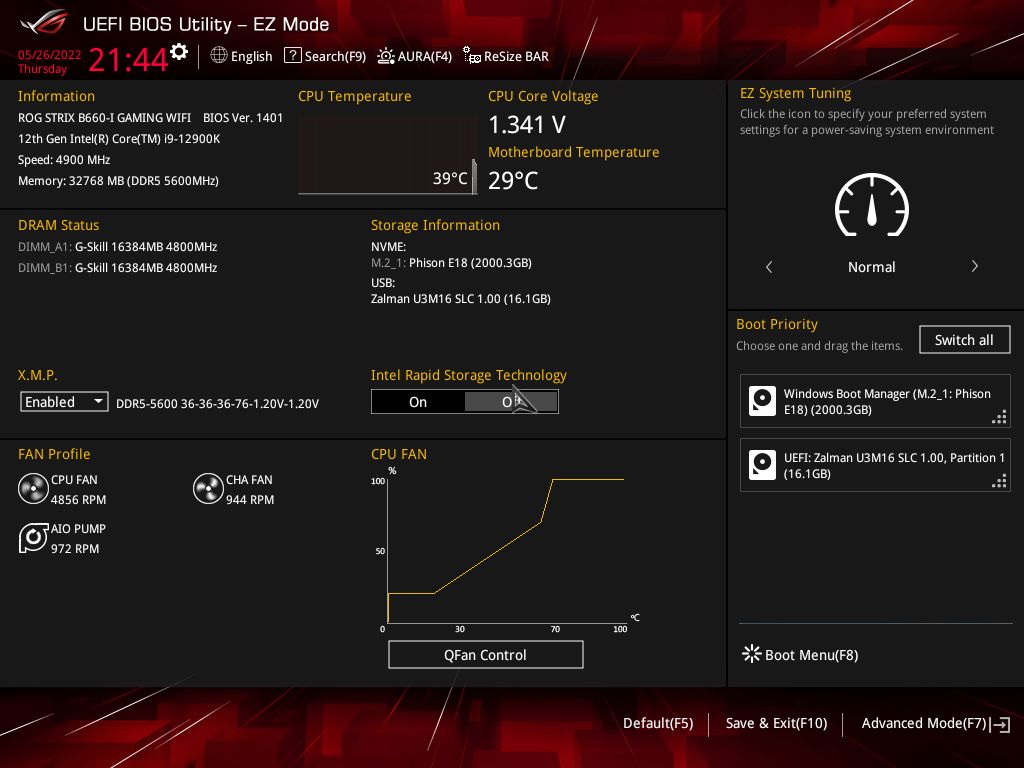Click Windows Boot Manager disk icon
Image resolution: width=1024 pixels, height=768 pixels.
(x=762, y=401)
